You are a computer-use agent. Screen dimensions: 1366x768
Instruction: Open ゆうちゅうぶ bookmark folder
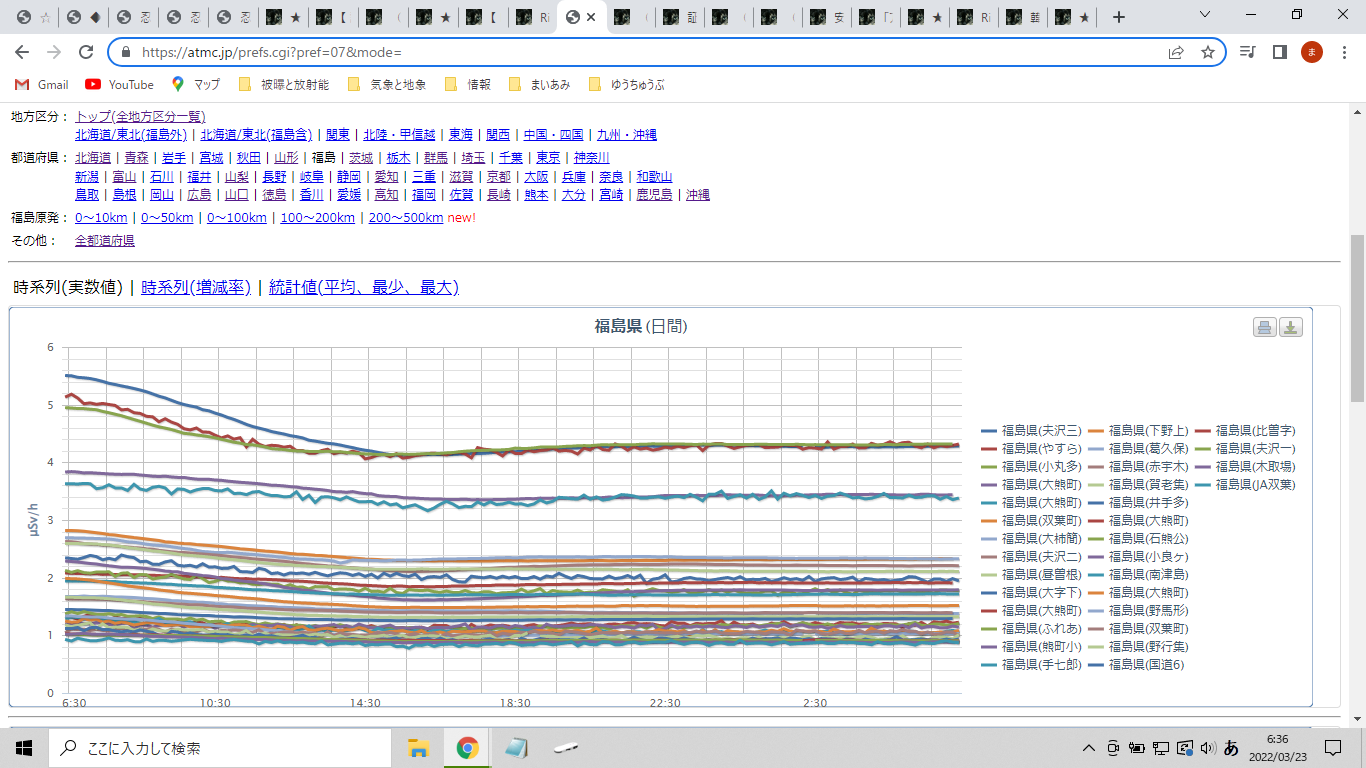tap(627, 85)
